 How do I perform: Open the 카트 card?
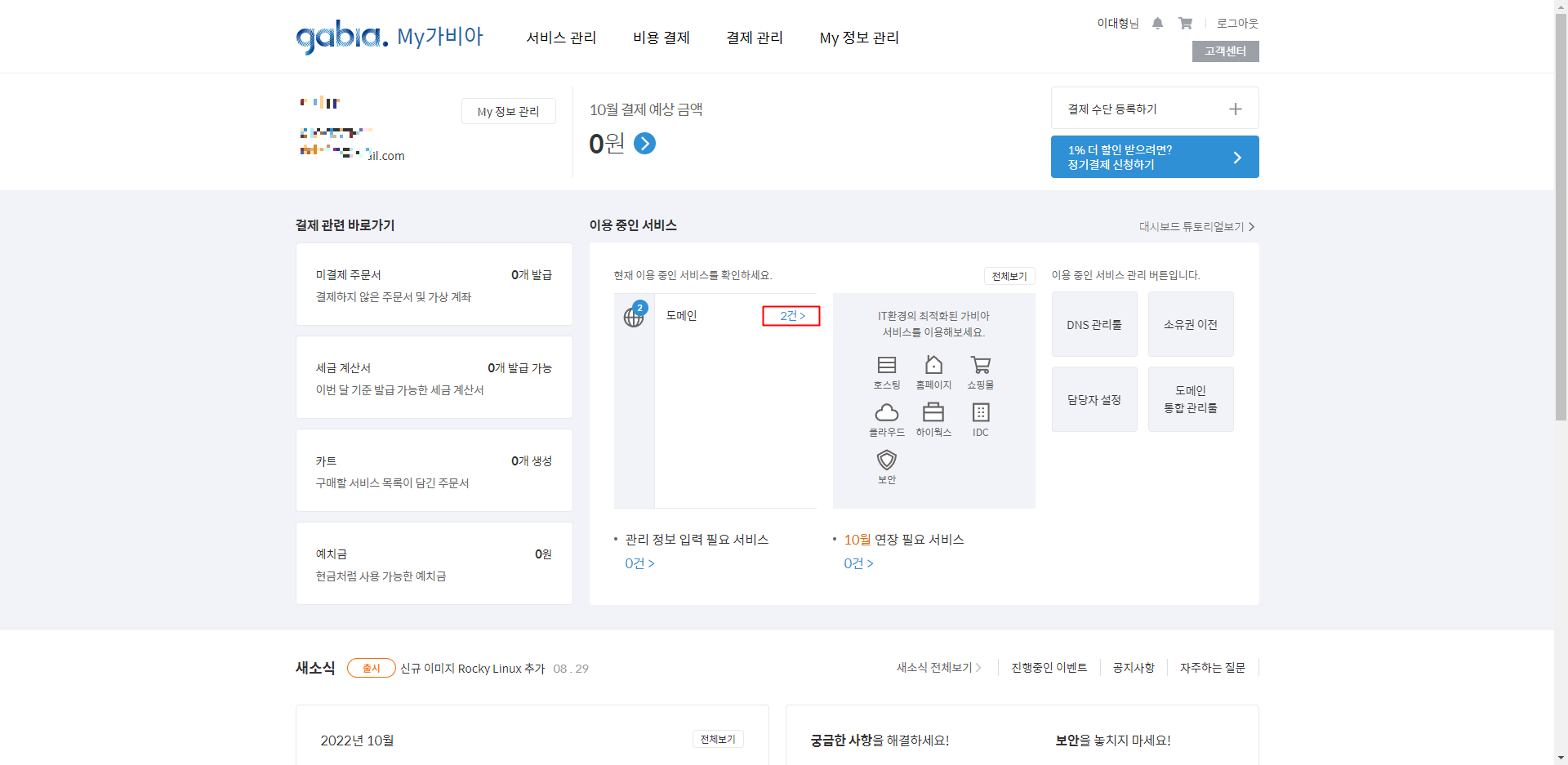pyautogui.click(x=434, y=470)
